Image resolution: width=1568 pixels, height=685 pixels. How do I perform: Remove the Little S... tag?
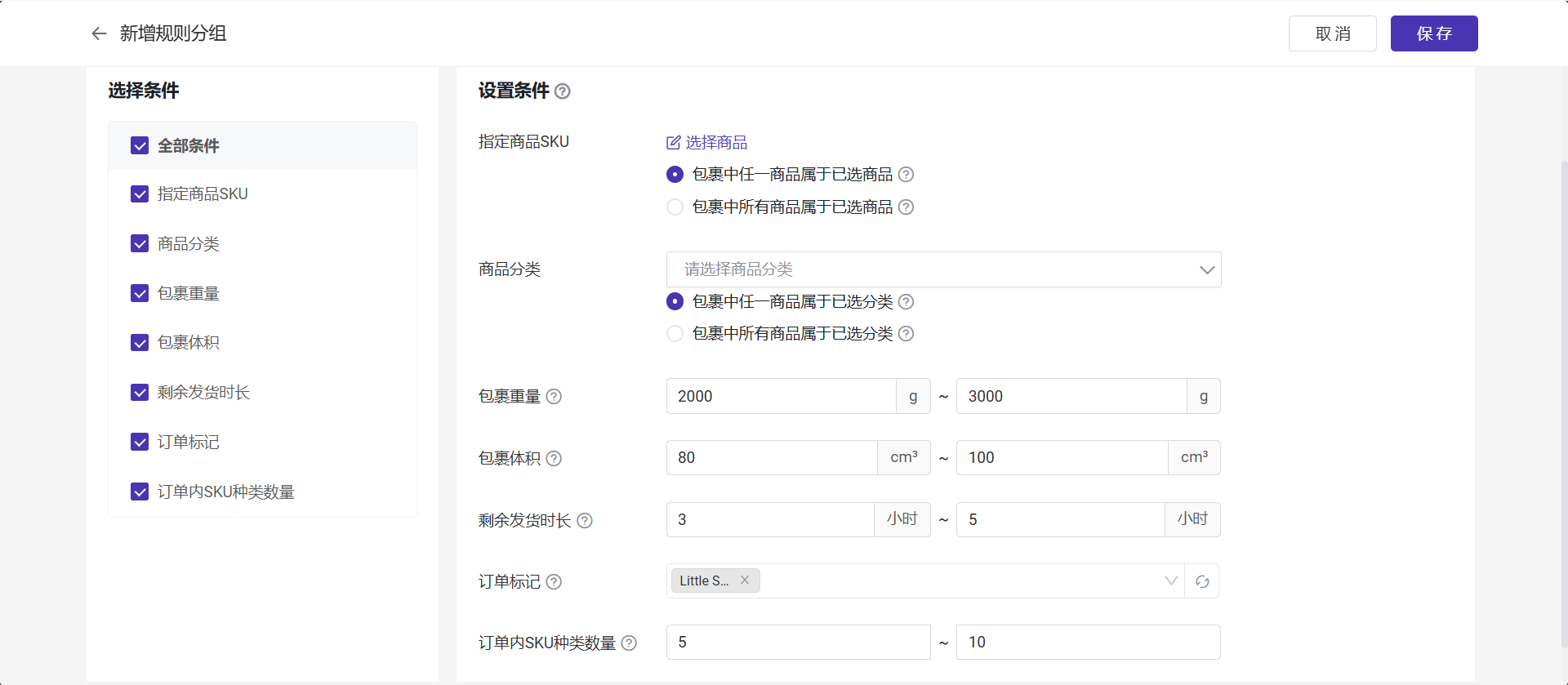tap(745, 580)
